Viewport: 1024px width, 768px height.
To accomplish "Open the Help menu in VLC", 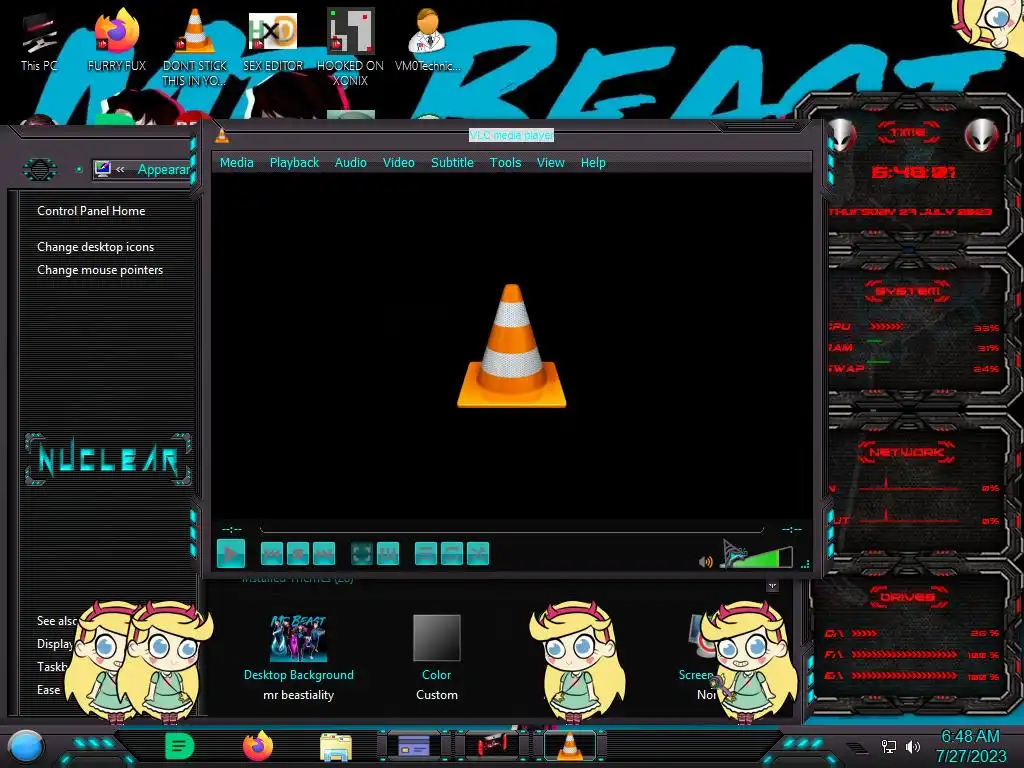I will [593, 163].
